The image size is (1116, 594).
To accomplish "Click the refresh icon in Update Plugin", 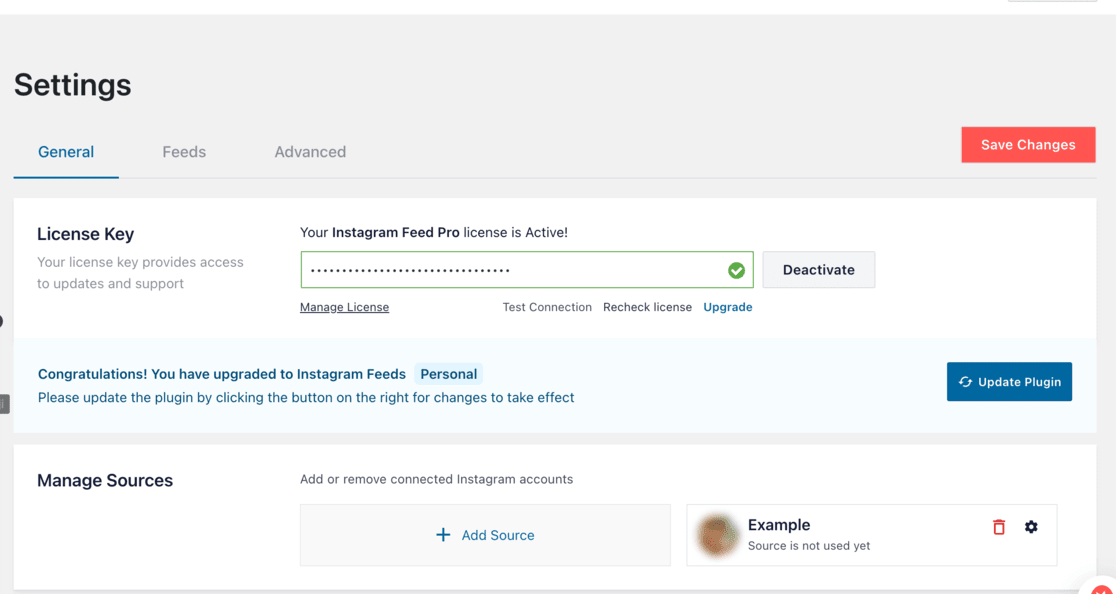I will (x=965, y=382).
